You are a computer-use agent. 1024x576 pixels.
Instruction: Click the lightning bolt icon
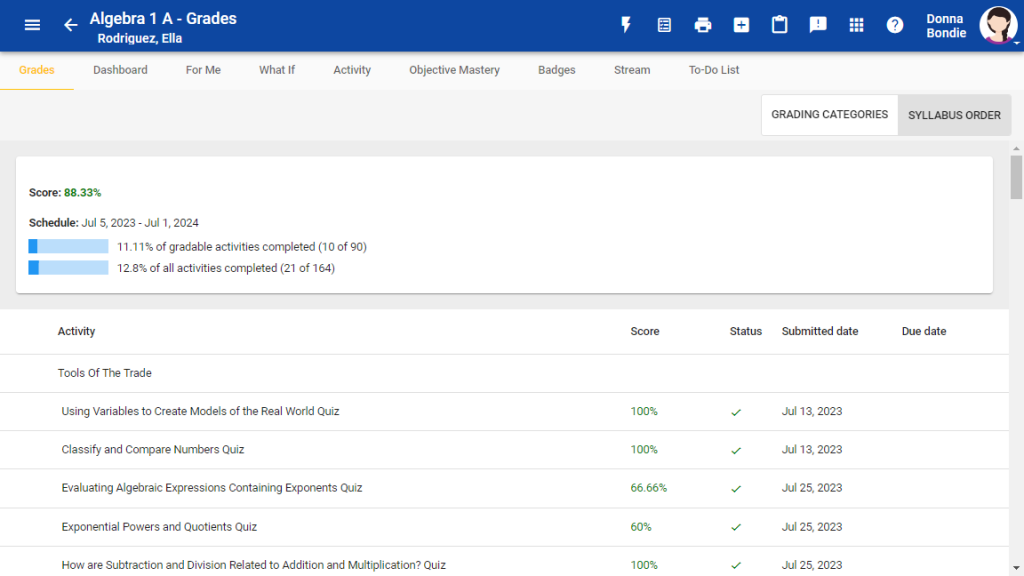[x=626, y=25]
